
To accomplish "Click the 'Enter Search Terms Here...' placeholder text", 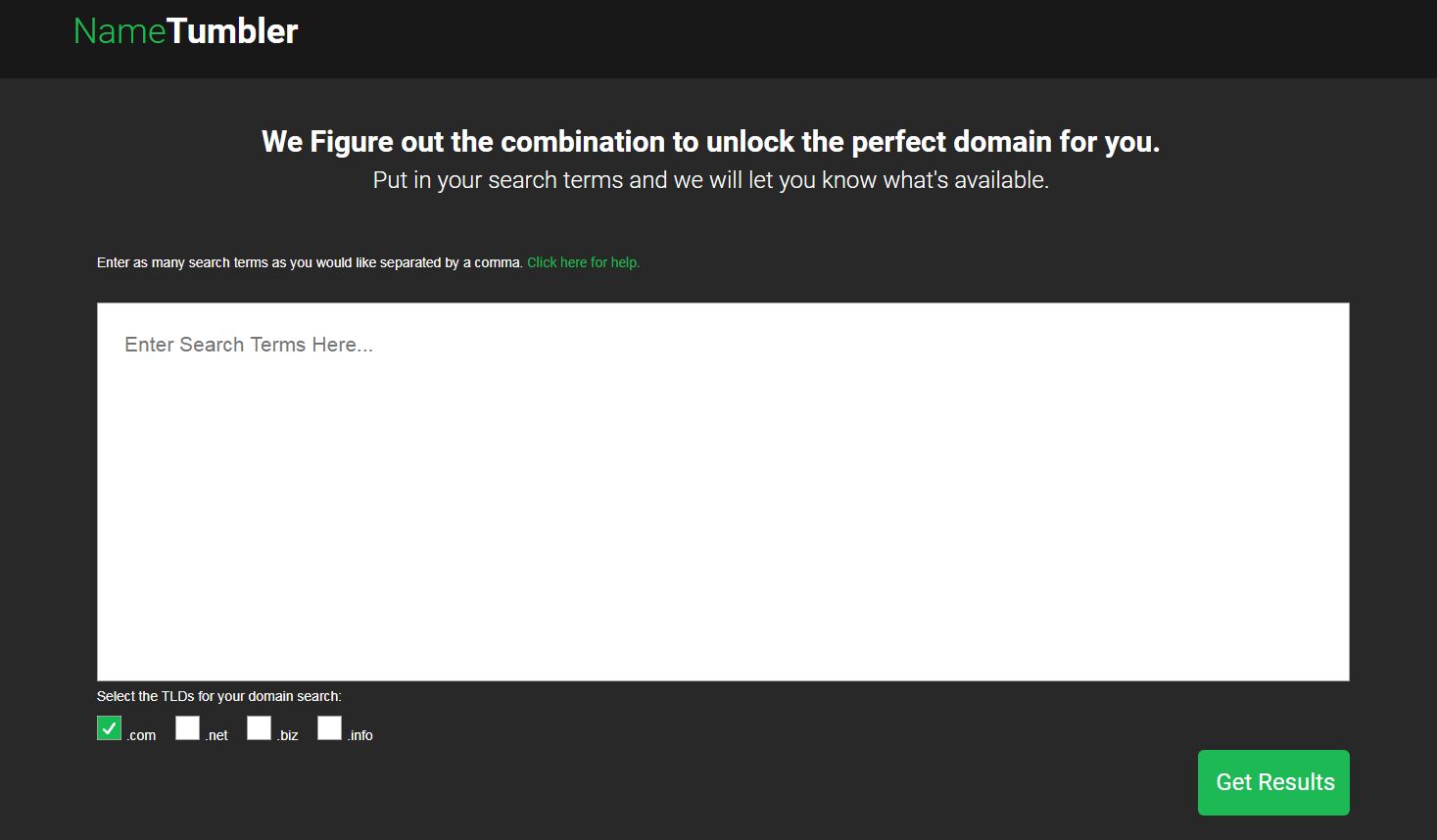I will pos(249,345).
